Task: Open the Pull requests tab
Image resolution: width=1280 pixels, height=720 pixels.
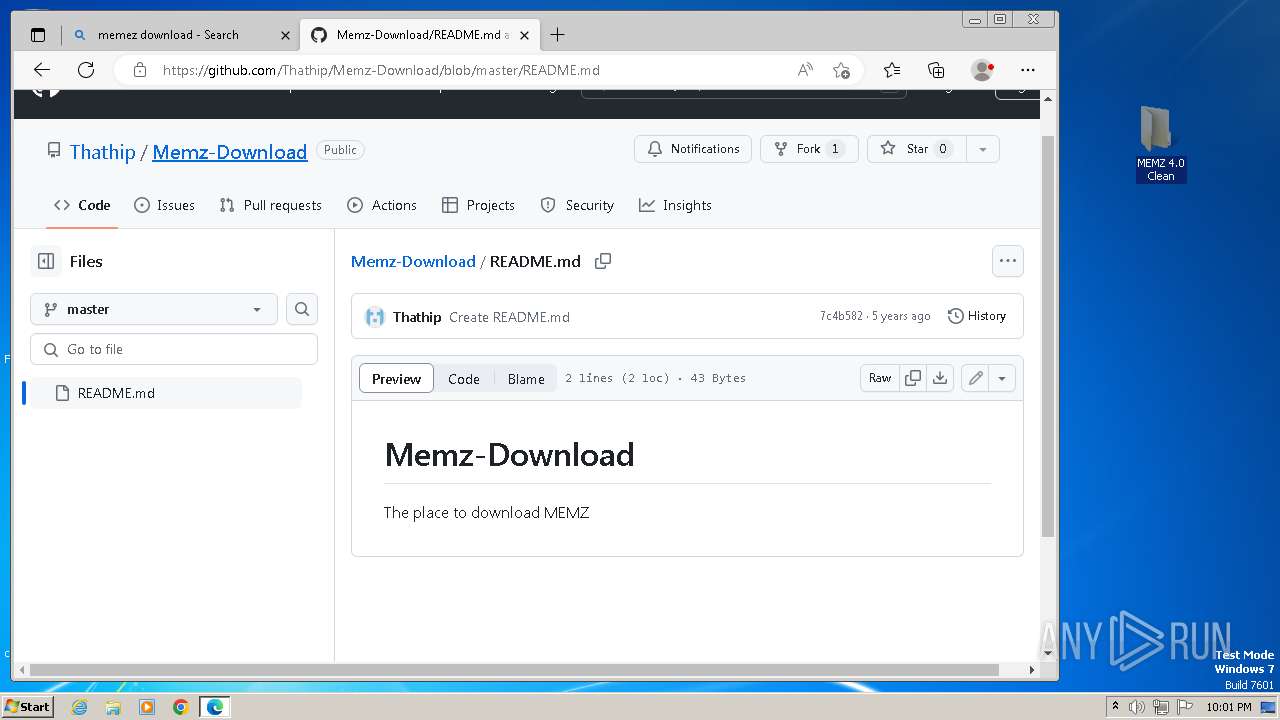Action: 270,205
